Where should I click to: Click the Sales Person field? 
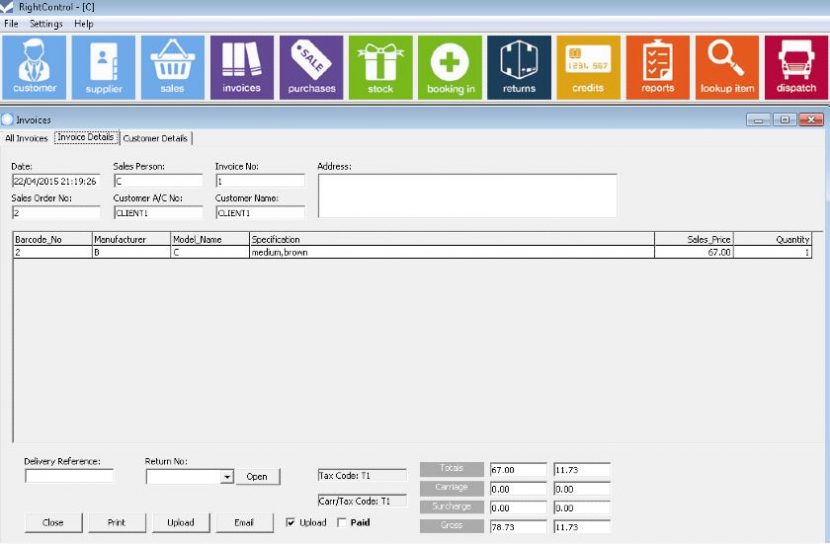(x=158, y=181)
